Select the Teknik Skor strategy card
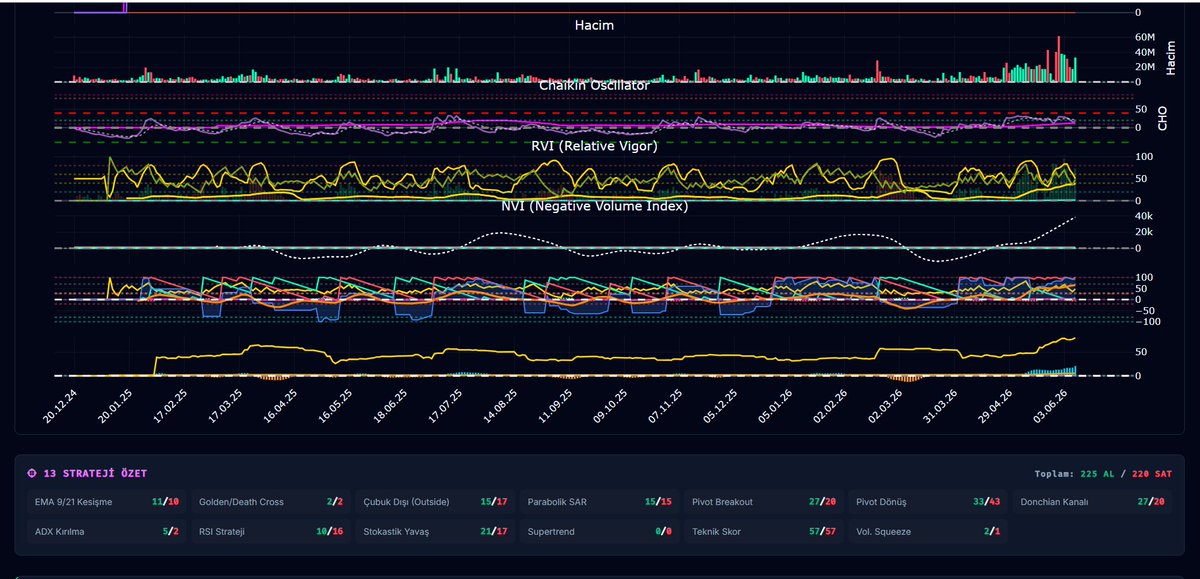The width and height of the screenshot is (1200, 579). tap(764, 532)
